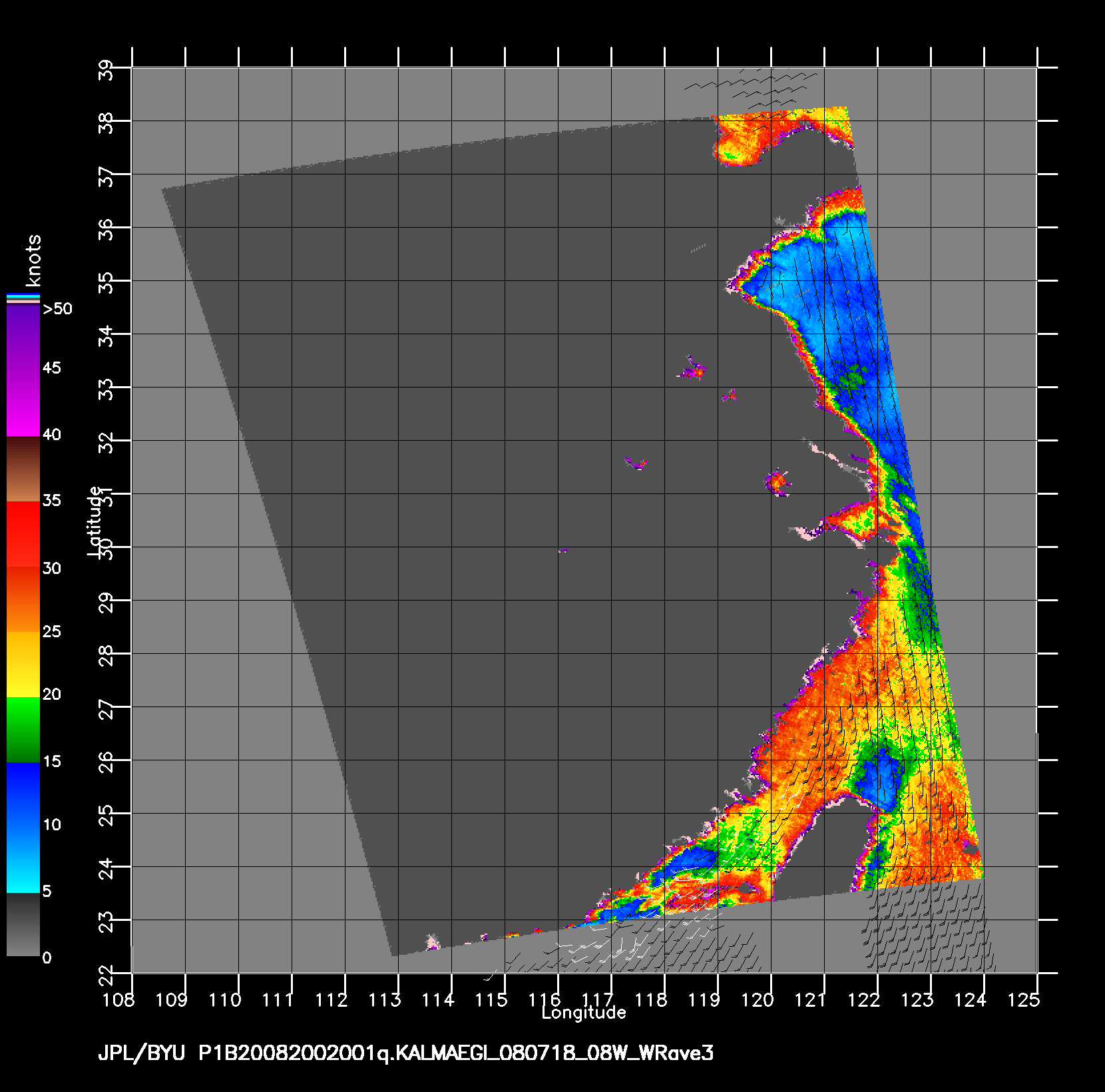
Task: Click the longitude tick label '112'
Action: (331, 999)
